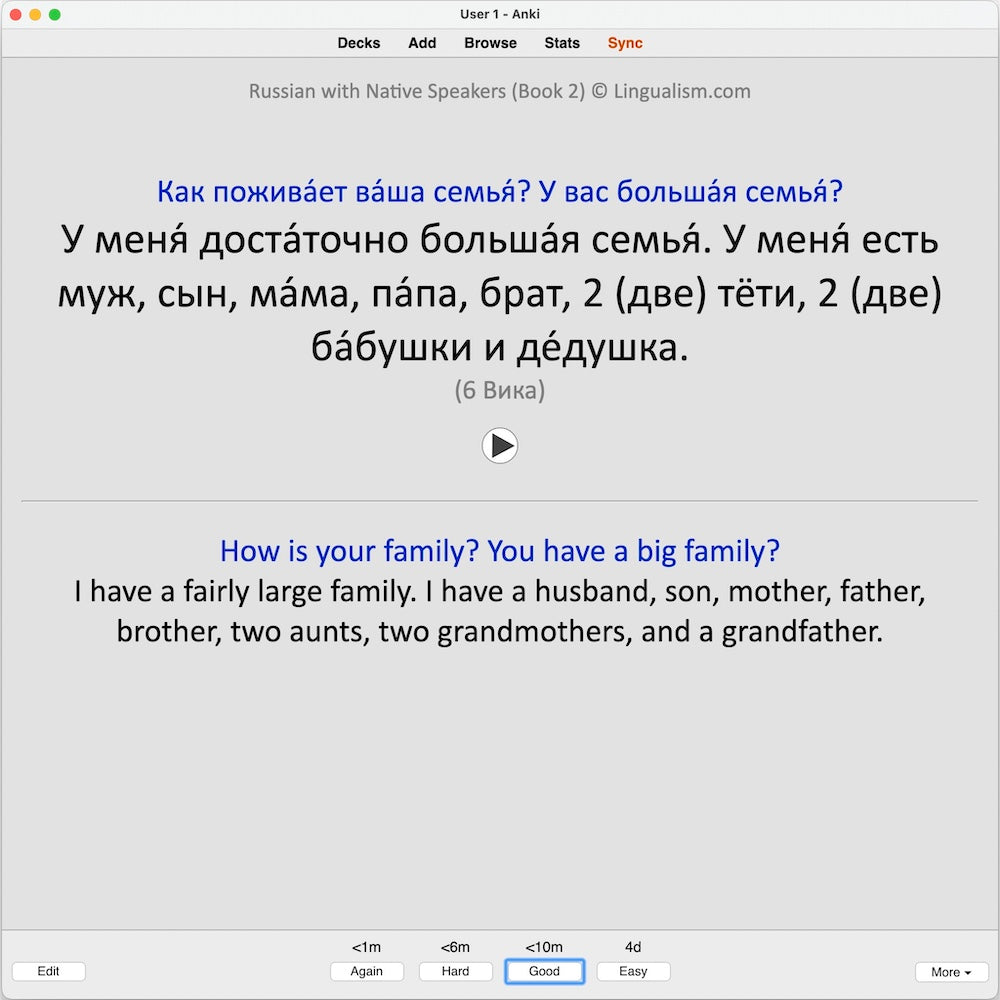The width and height of the screenshot is (1000, 1000).
Task: Close the Anki window
Action: coord(15,14)
